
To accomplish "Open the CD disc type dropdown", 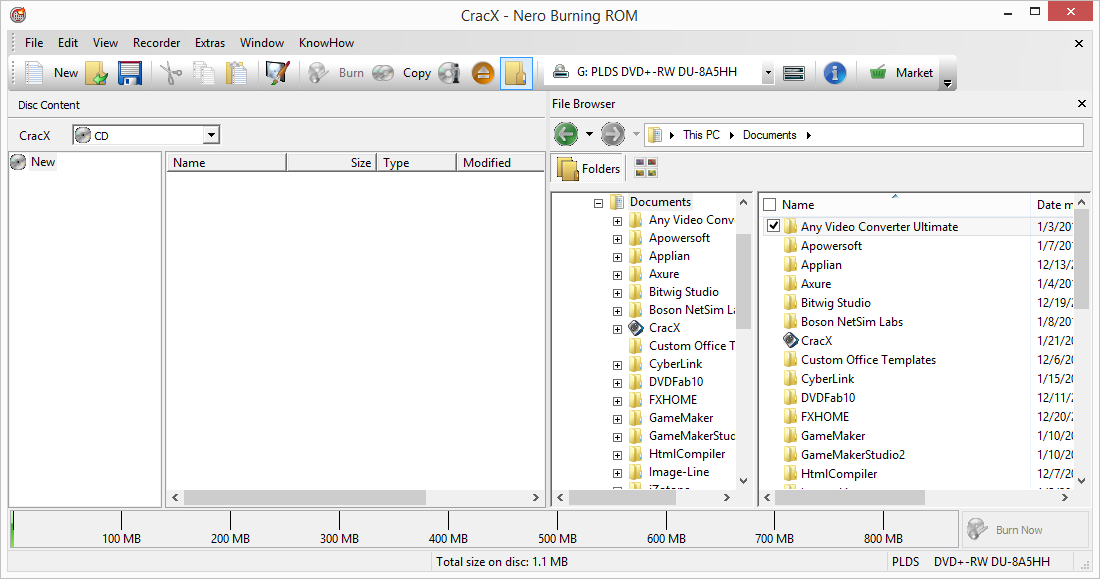I will coord(210,135).
